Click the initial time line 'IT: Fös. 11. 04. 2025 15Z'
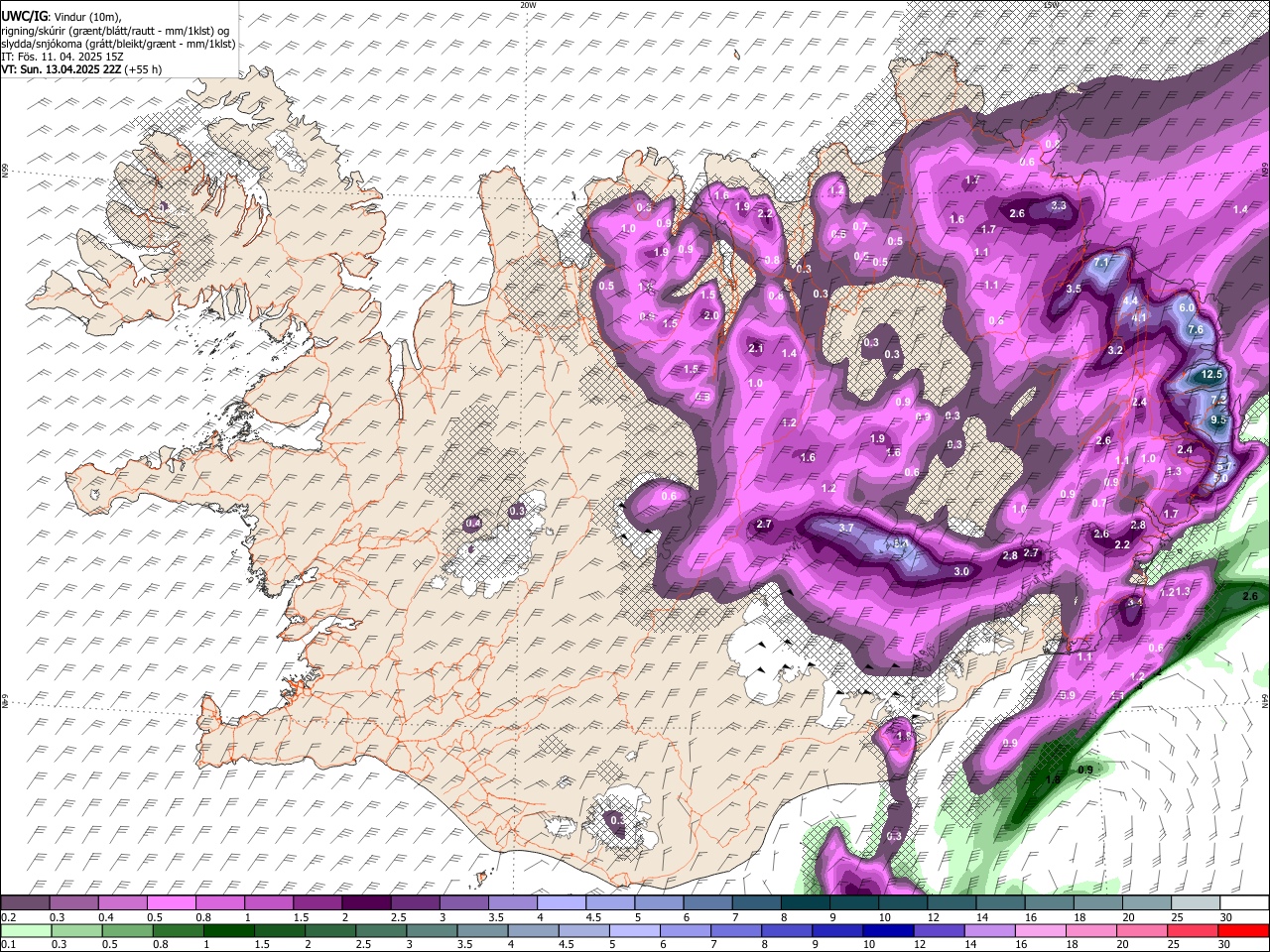 point(63,57)
